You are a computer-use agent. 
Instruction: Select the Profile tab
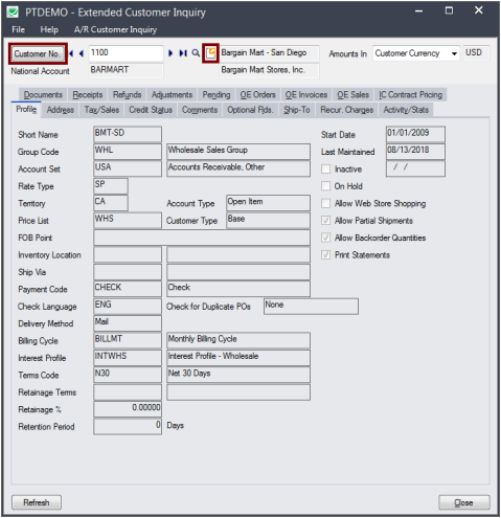click(x=26, y=109)
